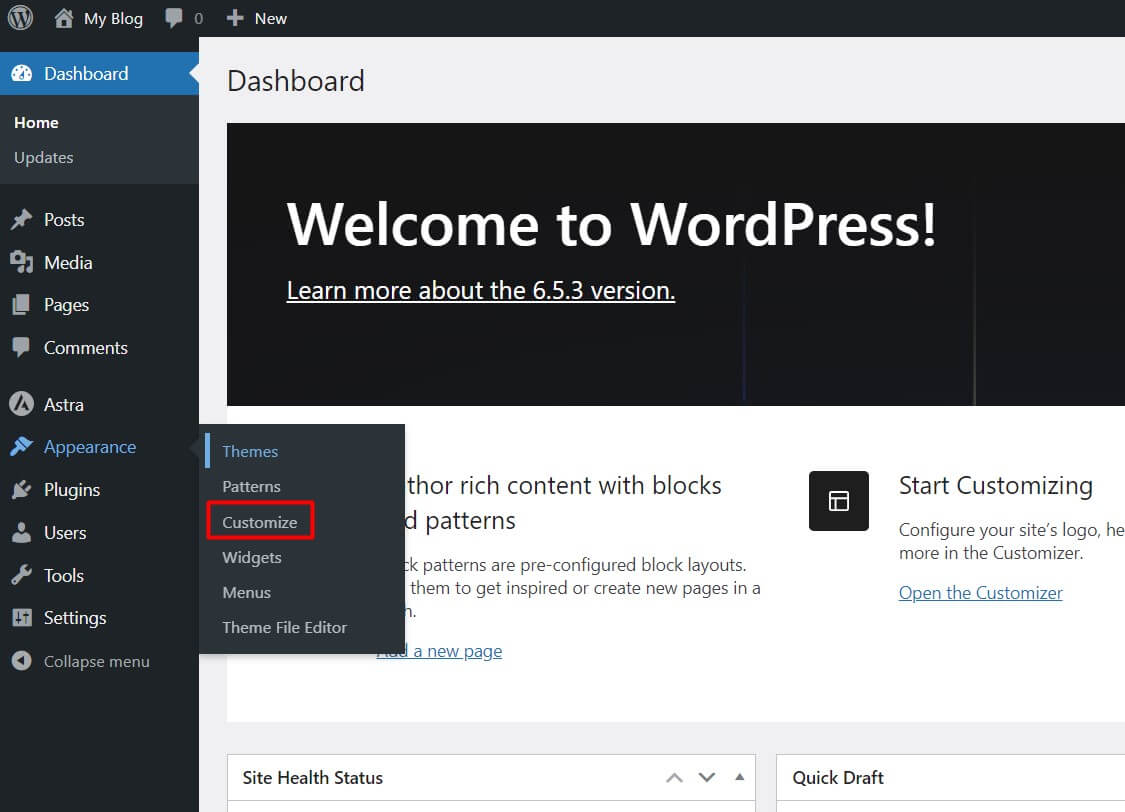Move Site Health Status widget up

click(x=674, y=778)
